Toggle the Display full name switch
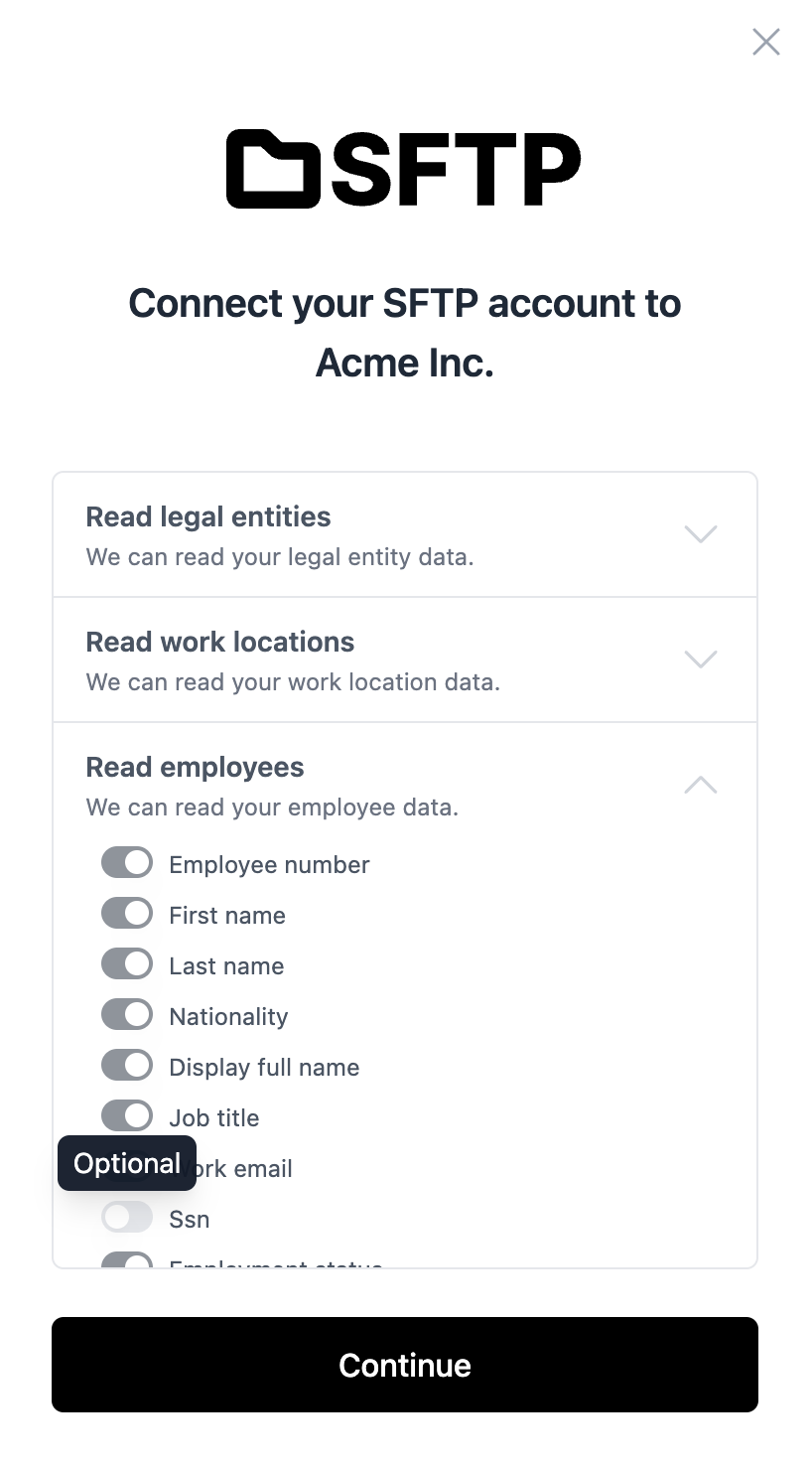 pos(127,1066)
